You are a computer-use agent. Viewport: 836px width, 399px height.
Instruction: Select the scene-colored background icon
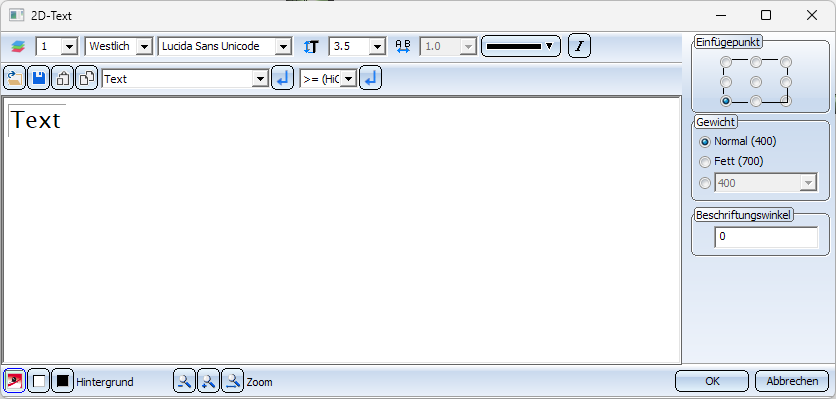coord(14,381)
